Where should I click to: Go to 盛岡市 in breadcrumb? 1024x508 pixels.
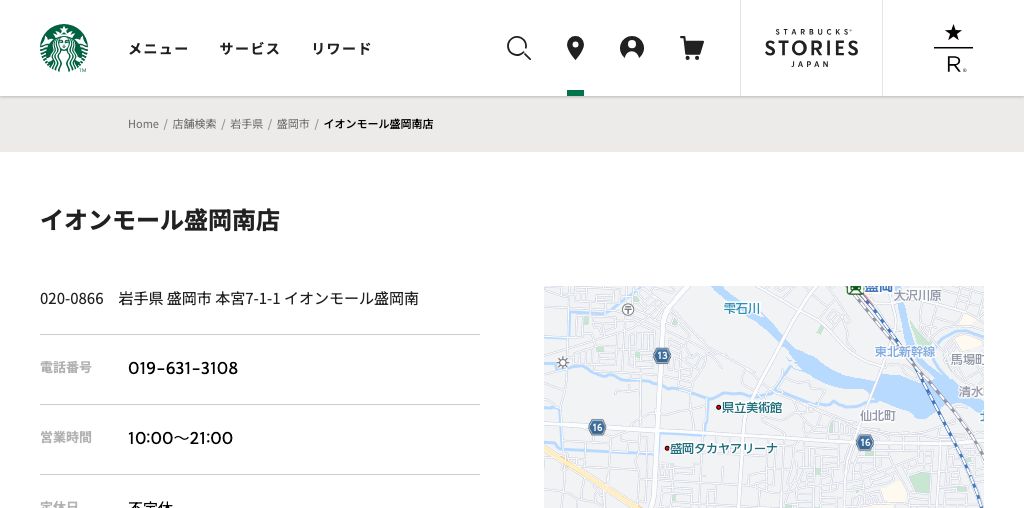click(293, 124)
